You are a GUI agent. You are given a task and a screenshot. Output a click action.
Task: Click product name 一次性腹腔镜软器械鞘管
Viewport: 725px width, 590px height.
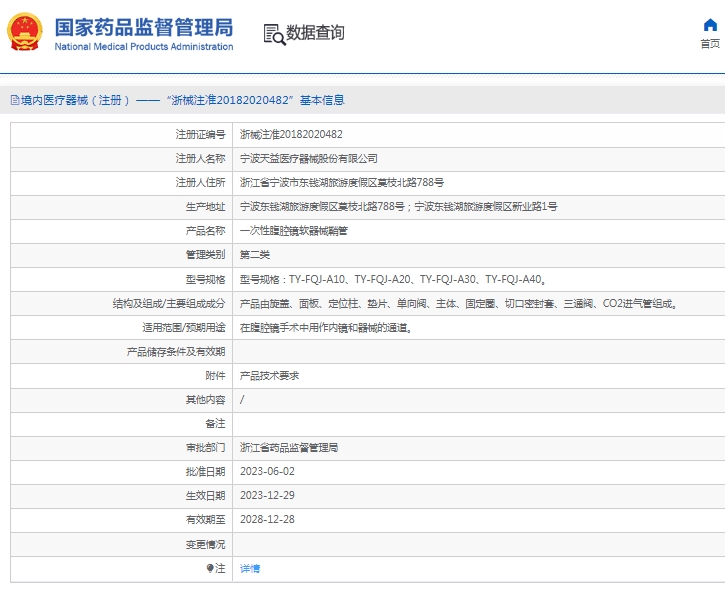pos(294,231)
